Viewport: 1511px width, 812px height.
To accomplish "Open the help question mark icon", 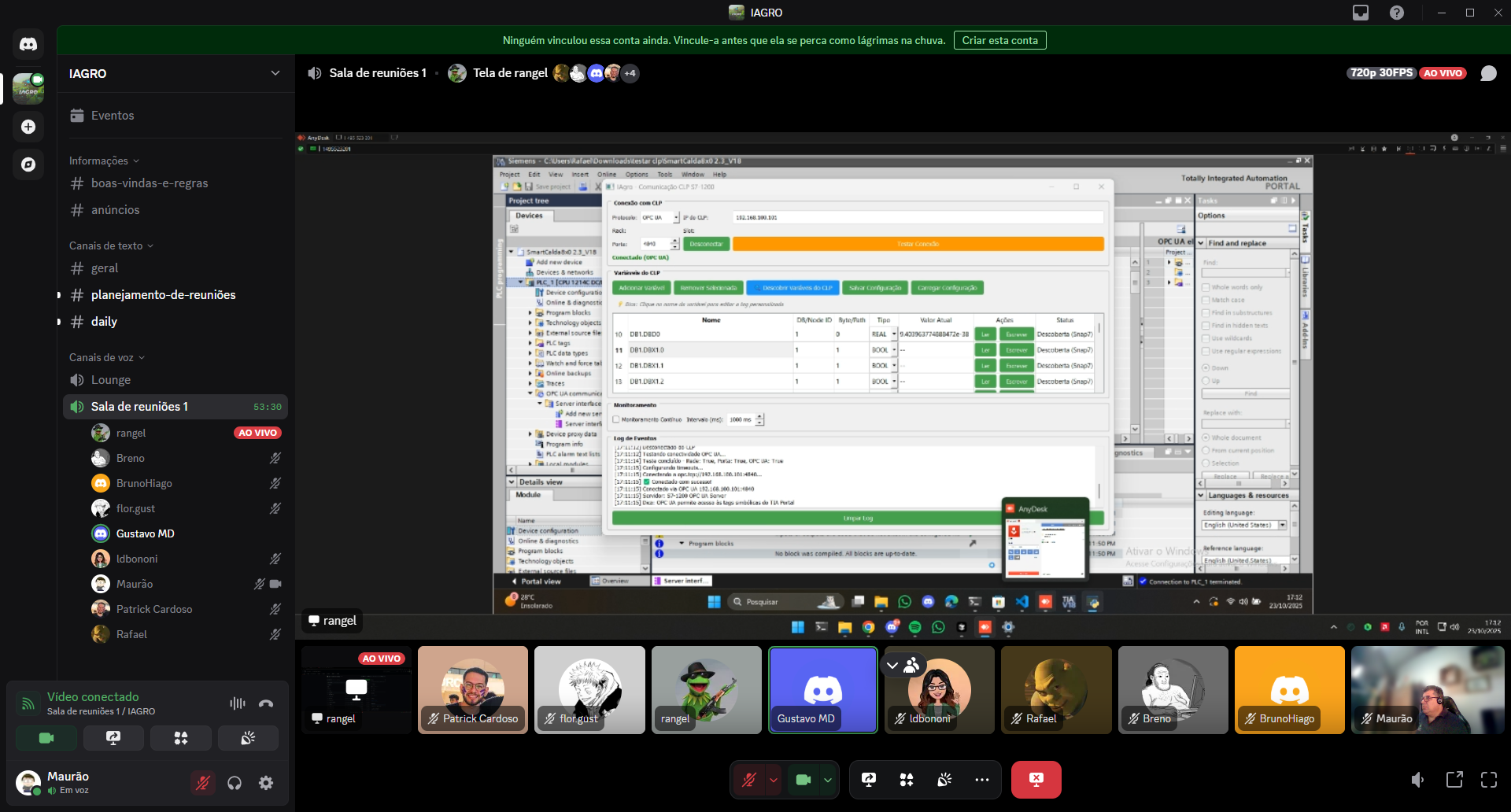I will click(x=1397, y=13).
